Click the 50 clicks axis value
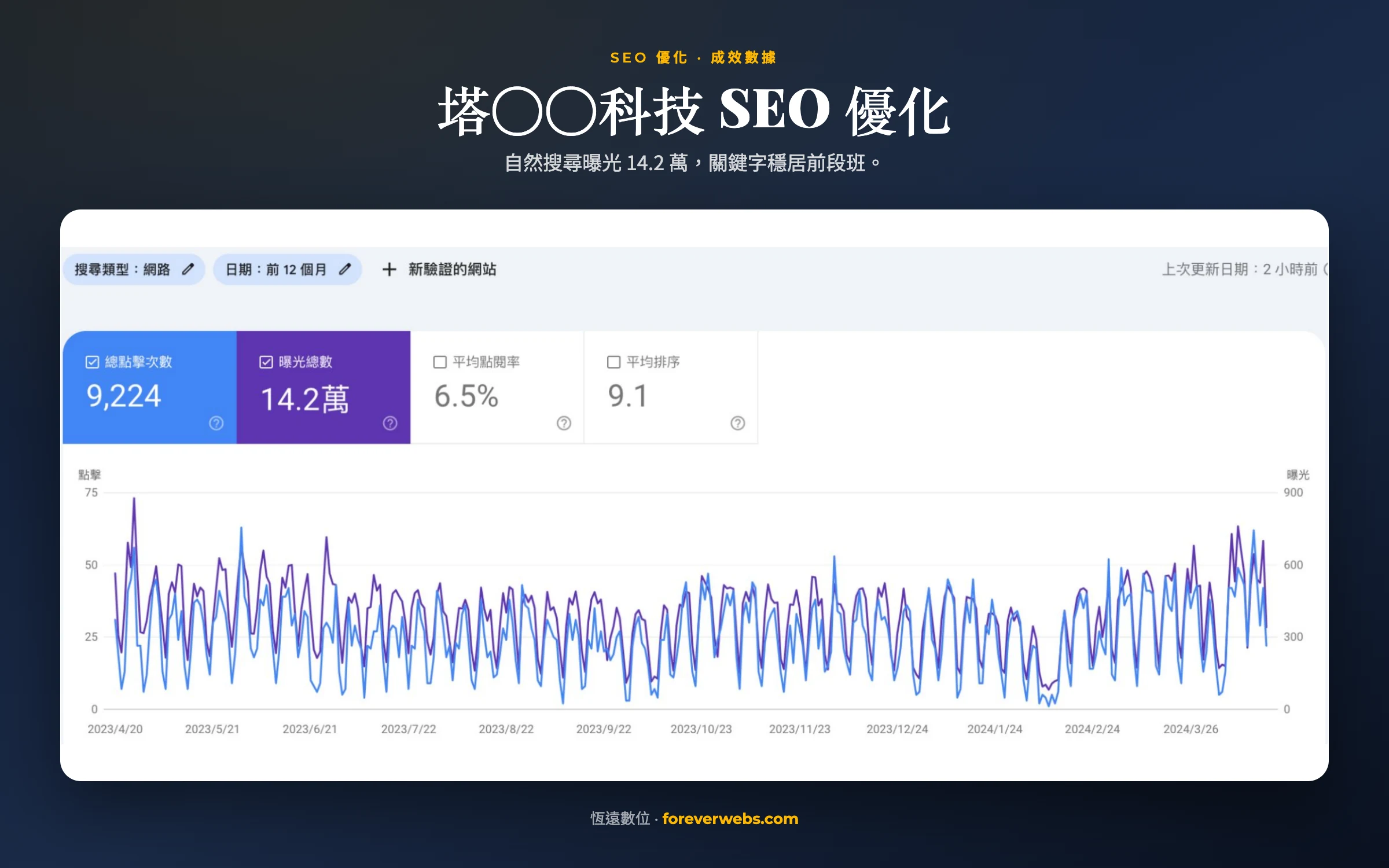The image size is (1389, 868). 91,565
